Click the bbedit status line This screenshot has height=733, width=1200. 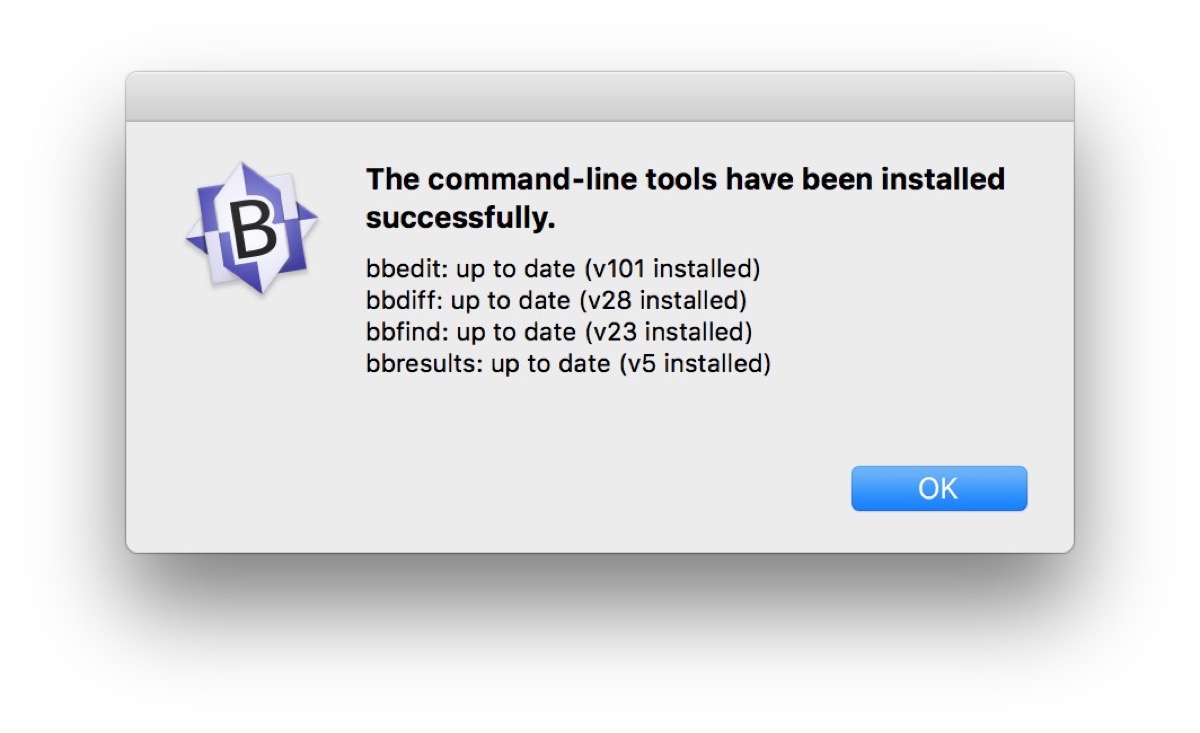563,268
